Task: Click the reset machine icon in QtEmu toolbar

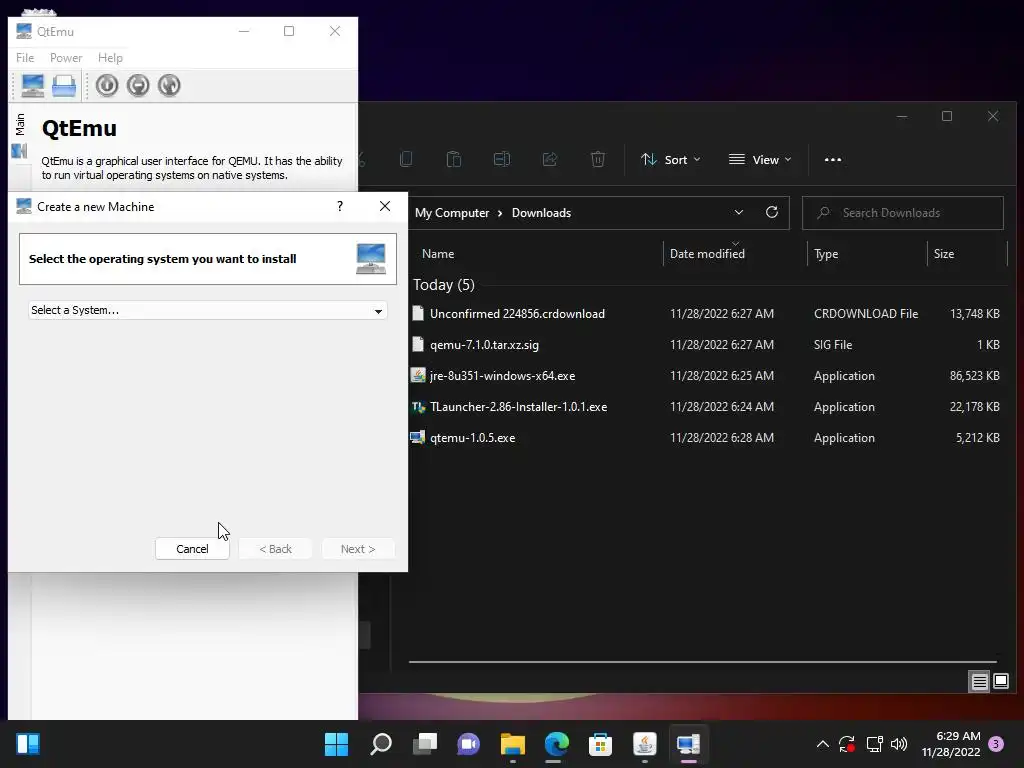Action: point(169,86)
